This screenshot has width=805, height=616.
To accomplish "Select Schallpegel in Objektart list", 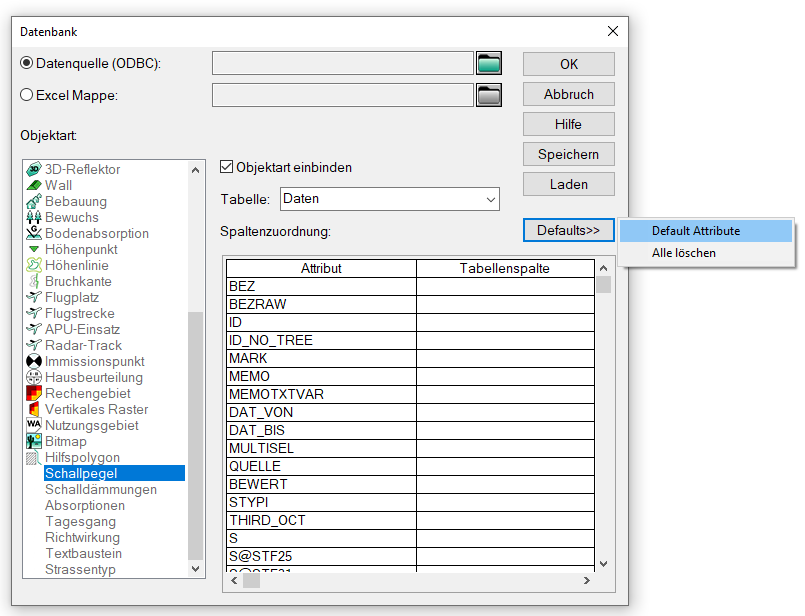I will click(114, 473).
